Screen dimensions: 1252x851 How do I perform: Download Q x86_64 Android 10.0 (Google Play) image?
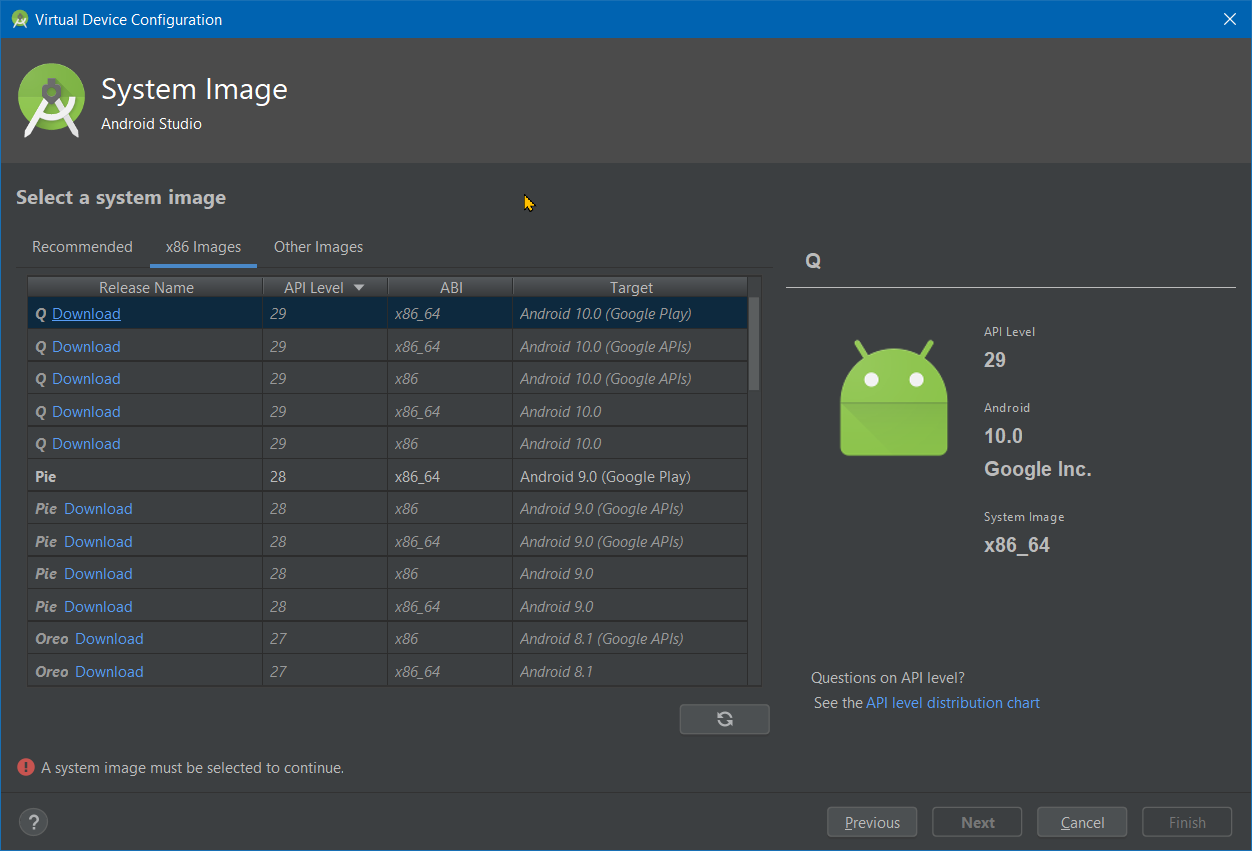pyautogui.click(x=86, y=314)
